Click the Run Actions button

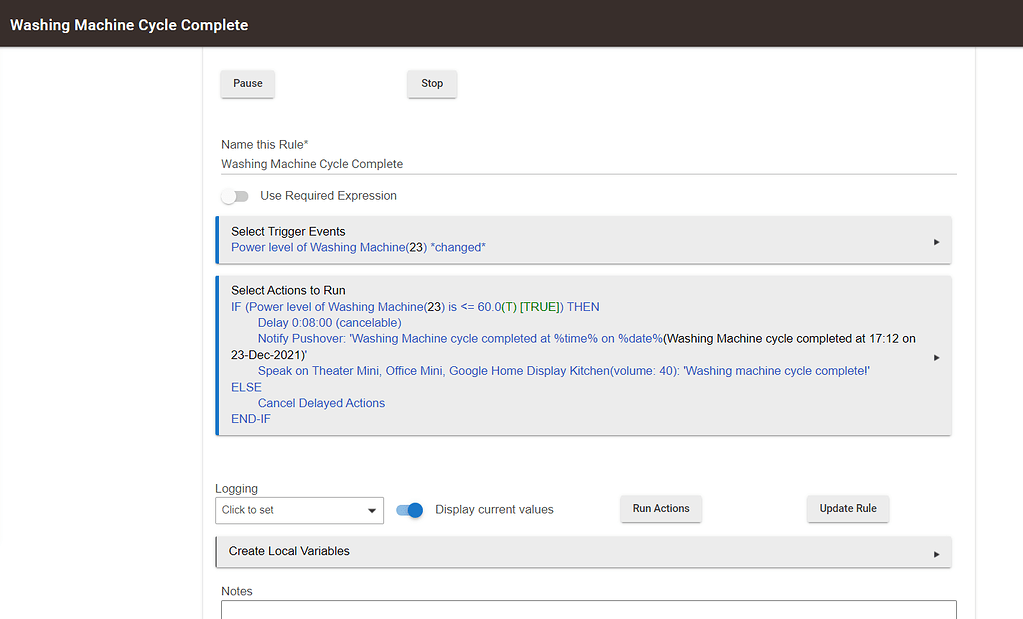(661, 509)
